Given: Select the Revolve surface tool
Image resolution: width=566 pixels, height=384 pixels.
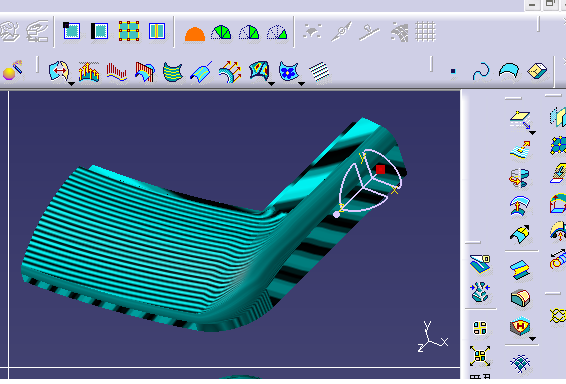Looking at the screenshot, I should click(519, 178).
